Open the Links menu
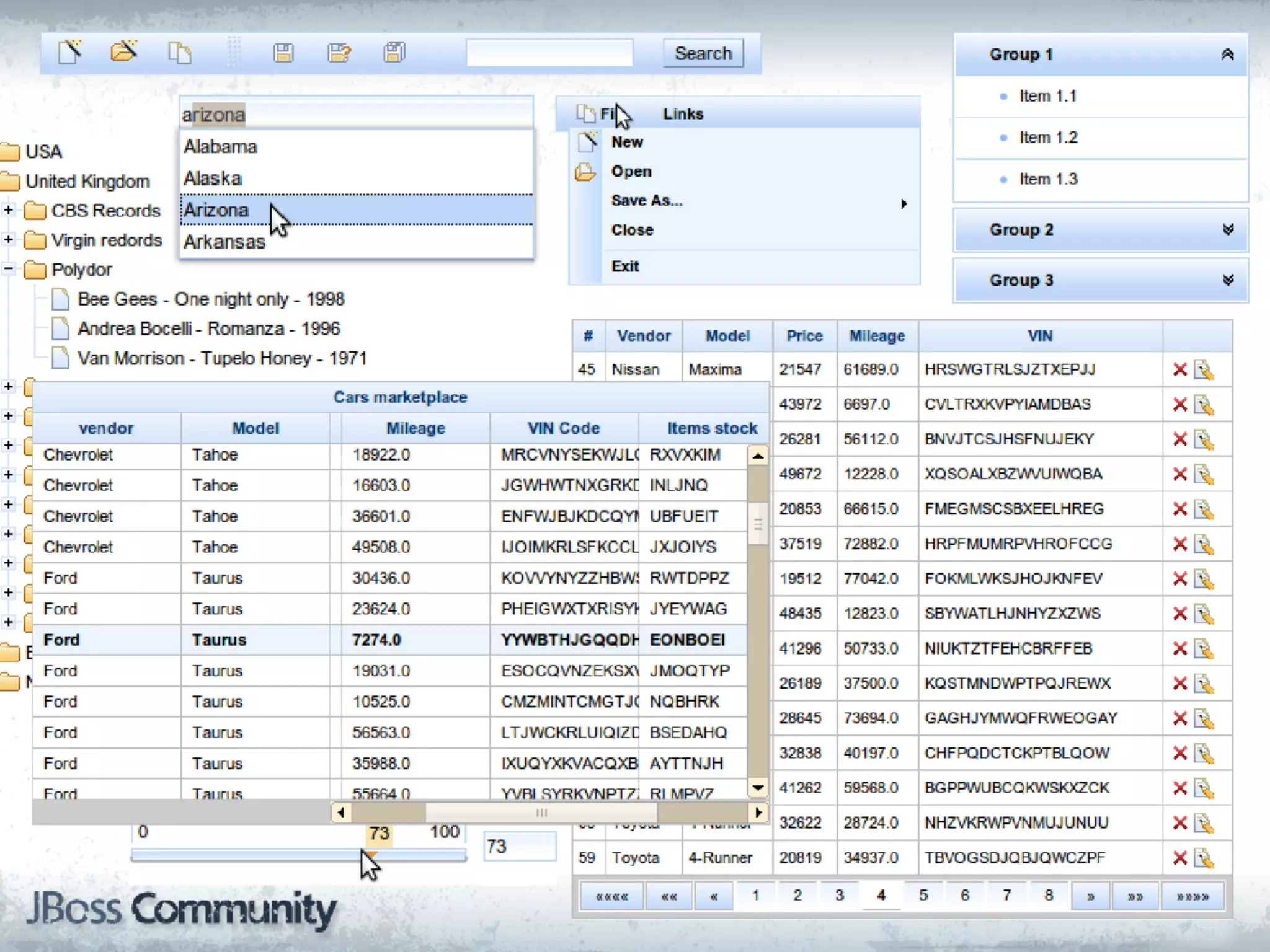The width and height of the screenshot is (1270, 952). click(x=683, y=114)
